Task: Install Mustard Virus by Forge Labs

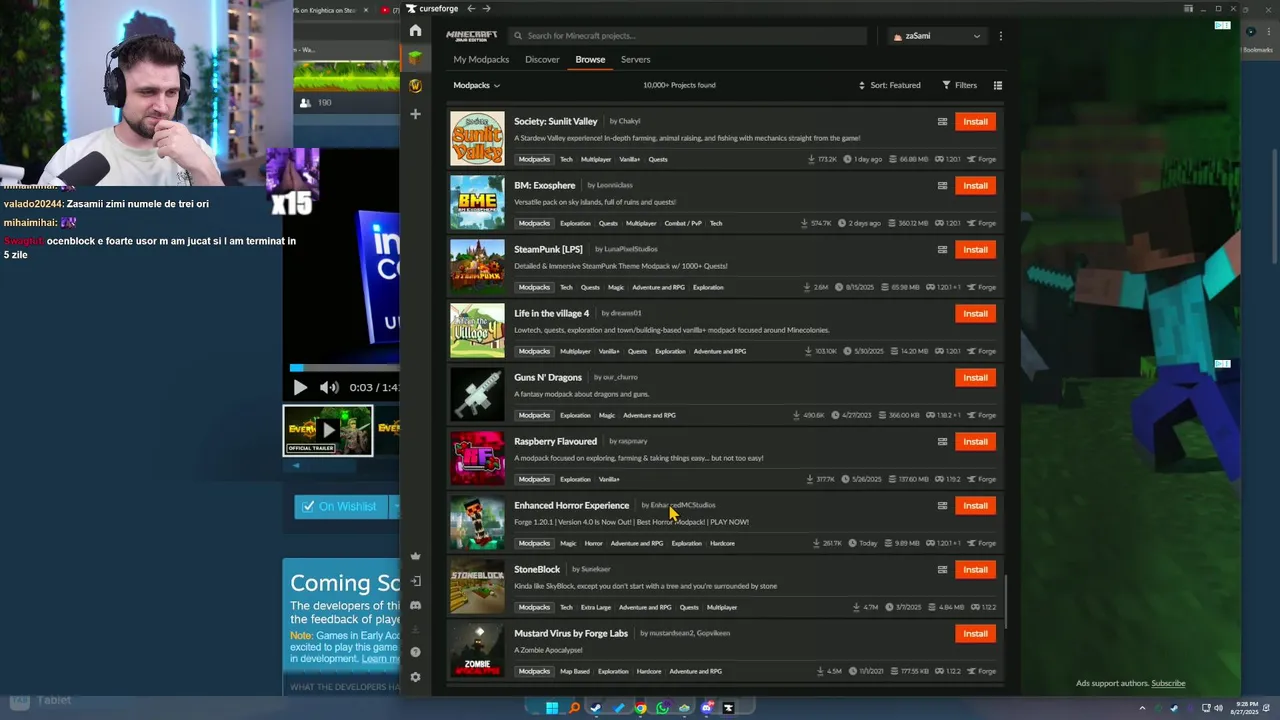Action: point(975,634)
